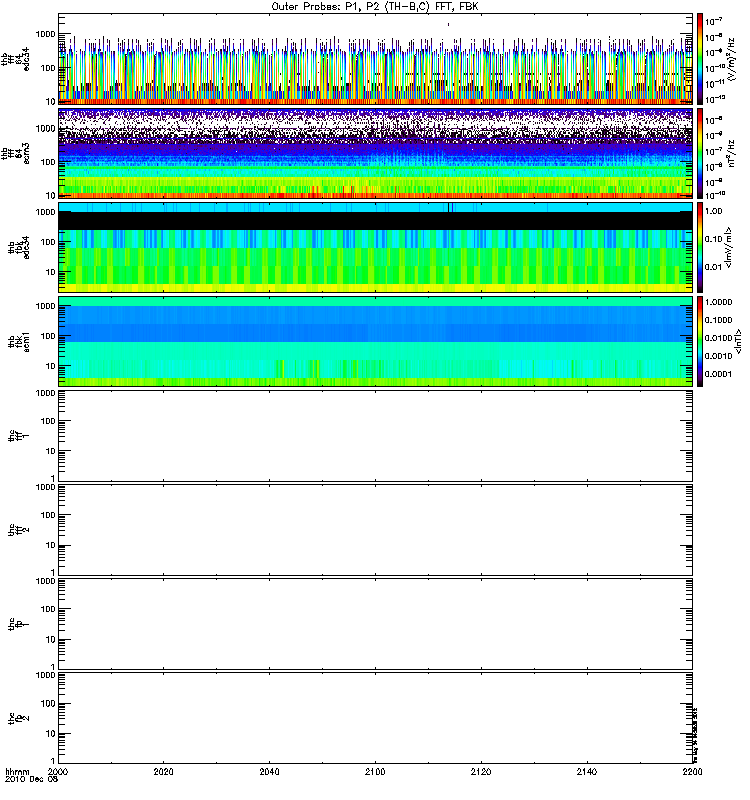This screenshot has height=800, width=750.
Task: Click the 0.0010 tick on <|nT|> colorbar
Action: point(718,356)
